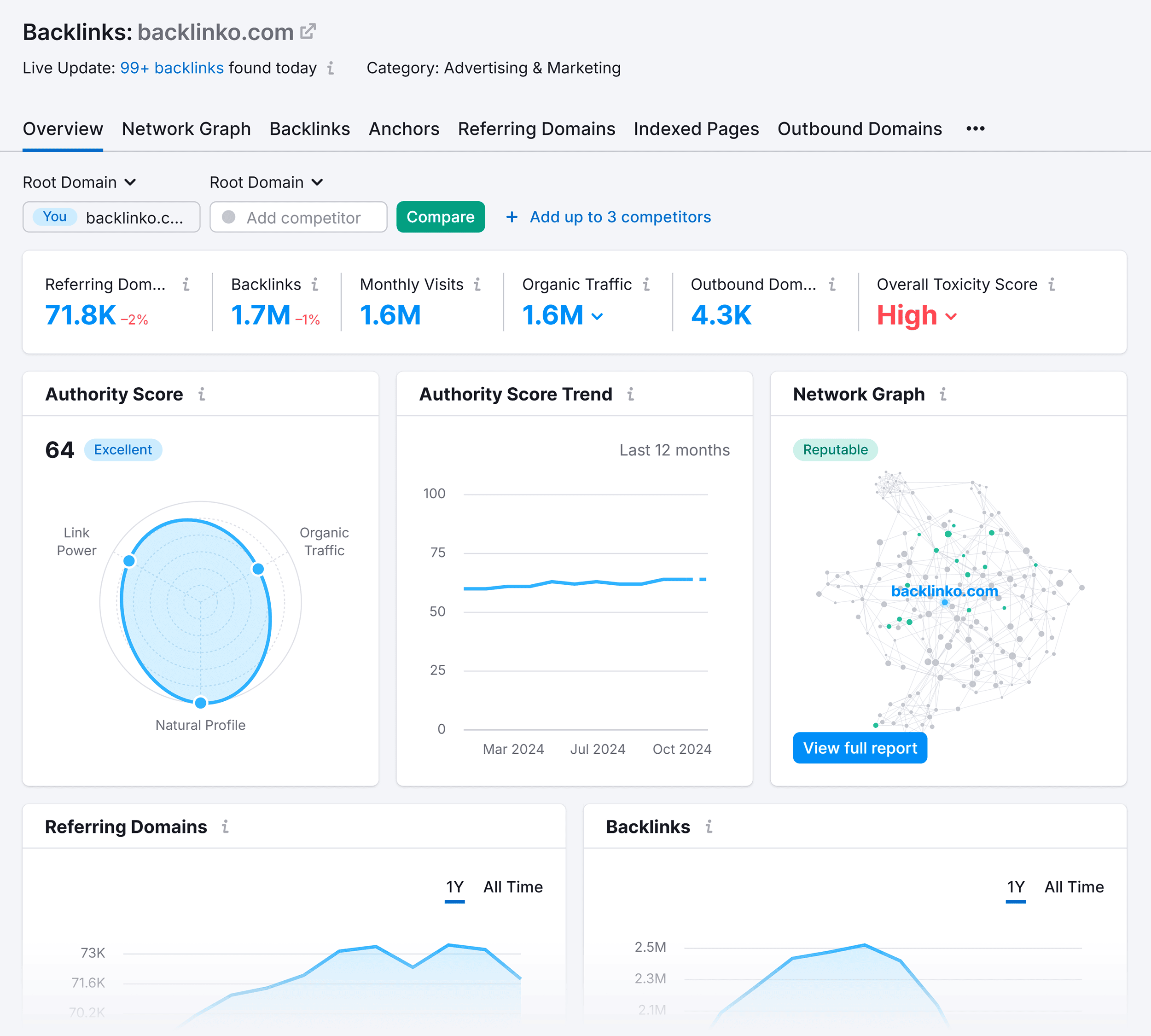Click the Compare button

[x=442, y=217]
